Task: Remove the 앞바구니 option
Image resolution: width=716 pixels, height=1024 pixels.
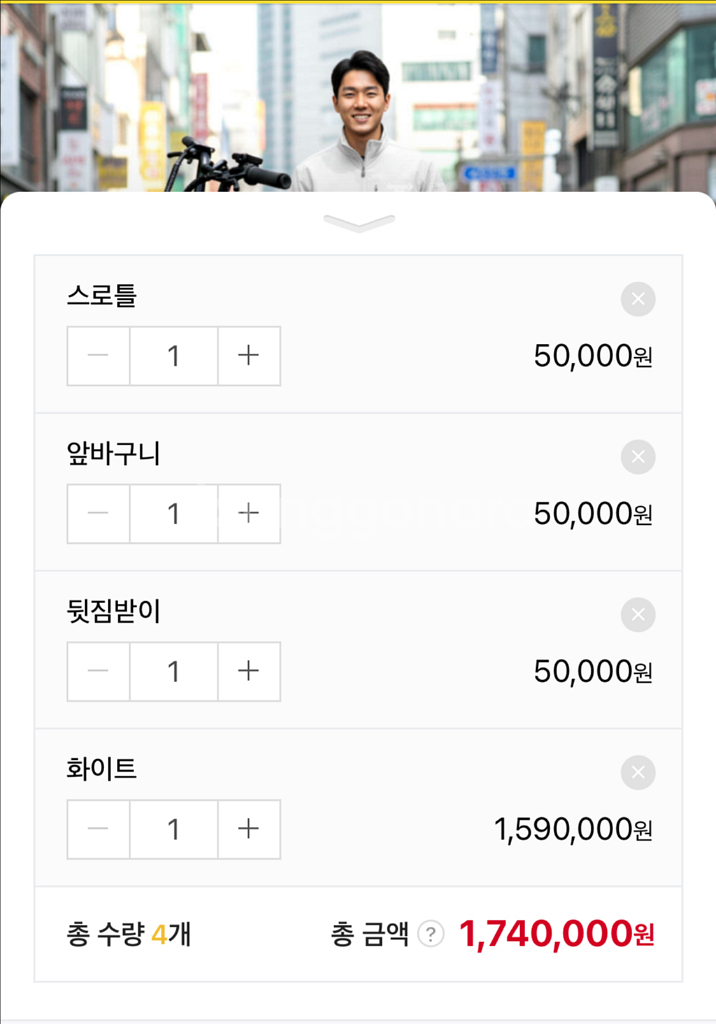Action: click(637, 457)
